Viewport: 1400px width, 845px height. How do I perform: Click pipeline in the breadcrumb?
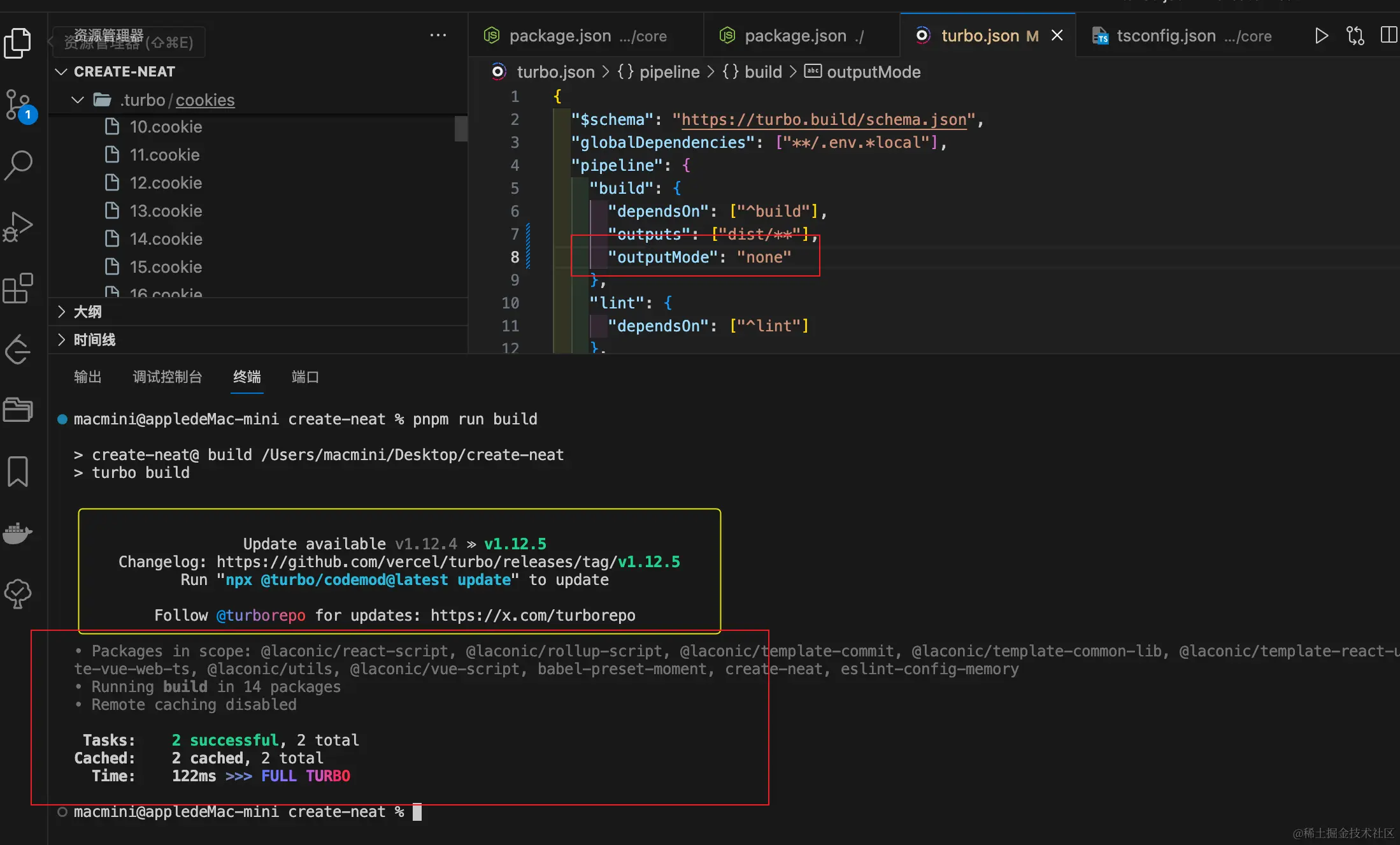[669, 72]
